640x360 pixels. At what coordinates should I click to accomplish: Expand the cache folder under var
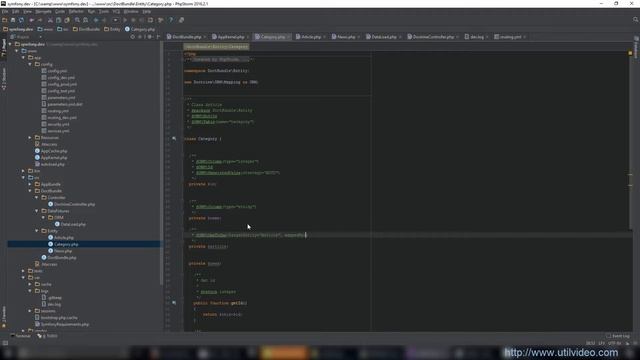click(30, 284)
